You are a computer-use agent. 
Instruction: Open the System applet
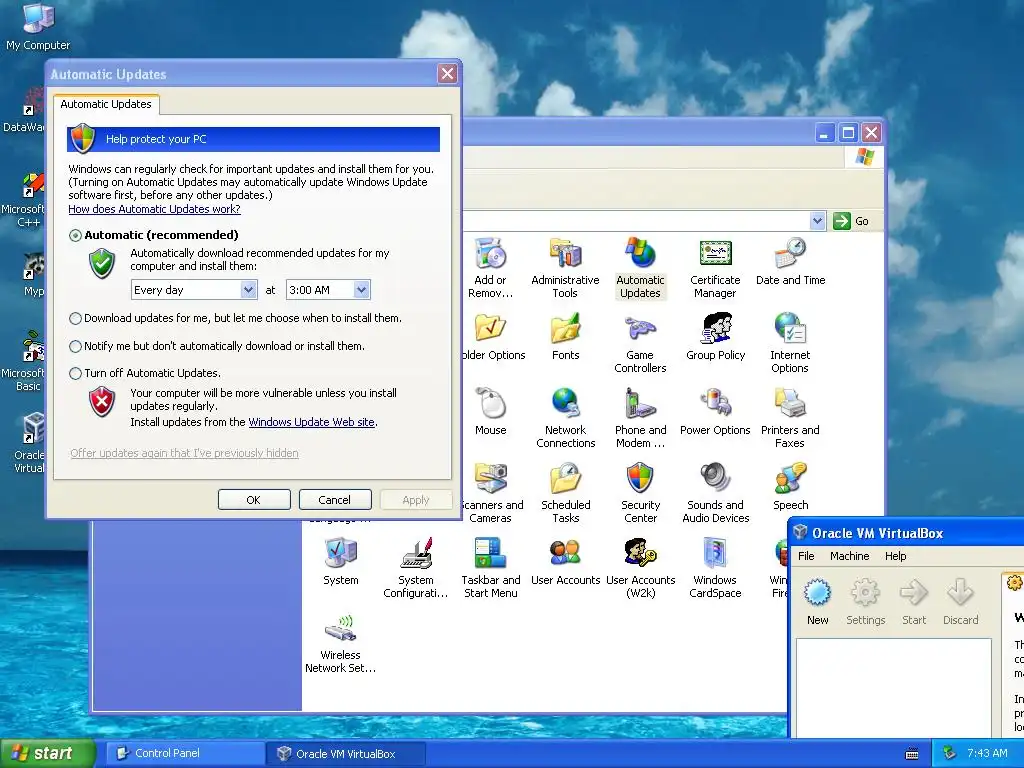340,562
